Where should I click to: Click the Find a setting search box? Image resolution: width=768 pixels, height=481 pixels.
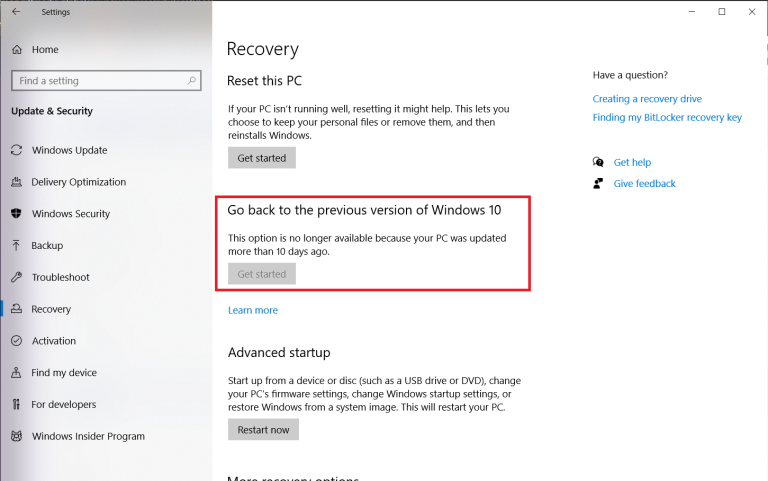click(106, 81)
